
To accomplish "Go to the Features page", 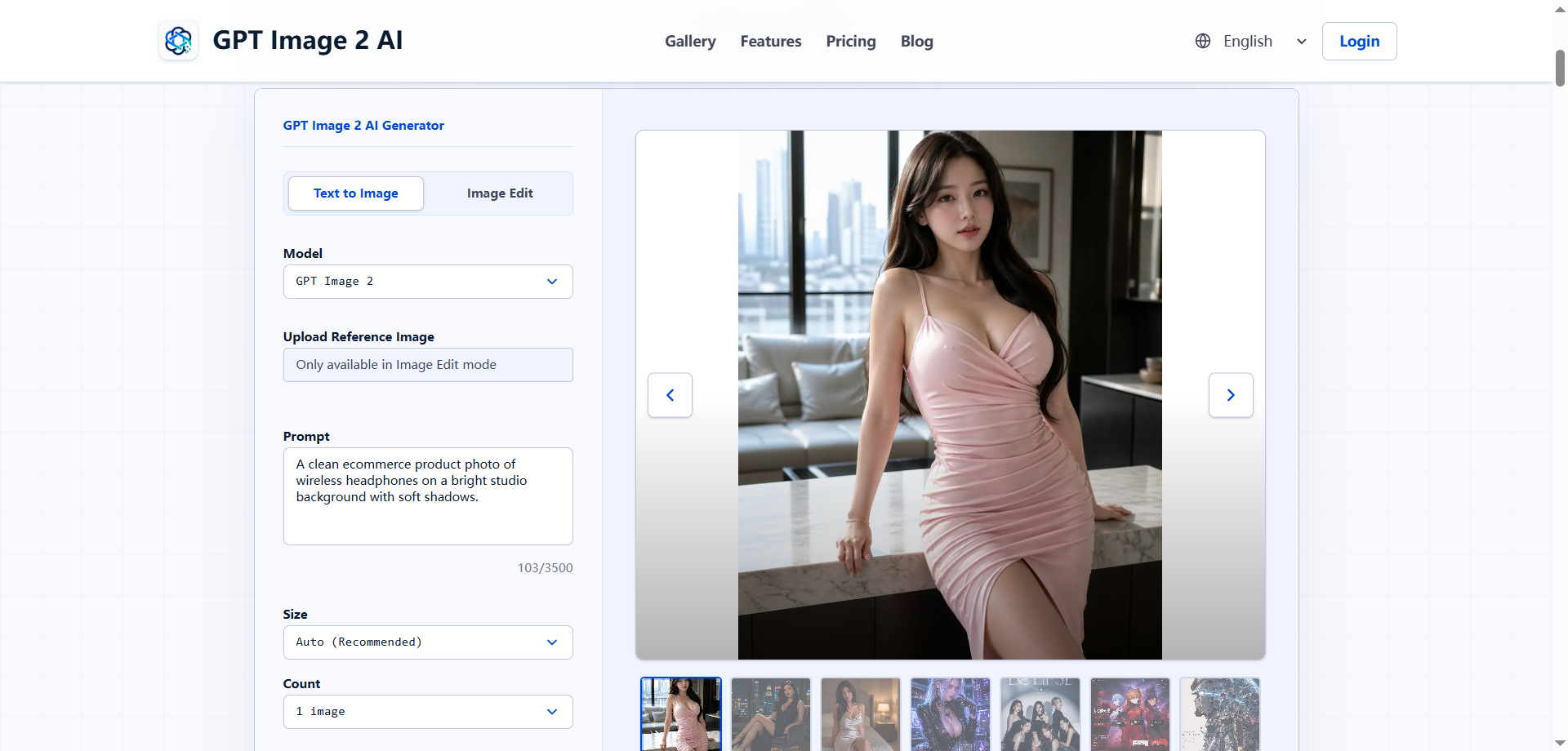I will (x=771, y=41).
